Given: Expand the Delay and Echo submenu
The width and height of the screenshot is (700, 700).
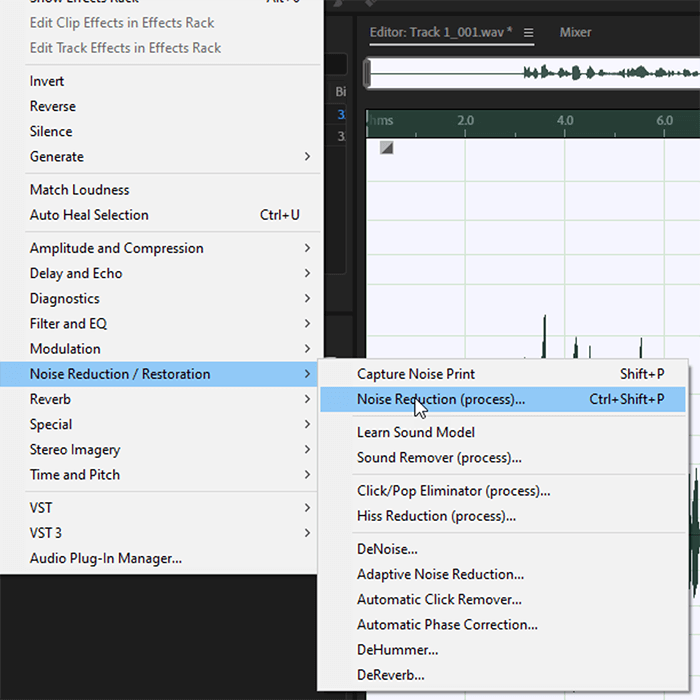Looking at the screenshot, I should [76, 273].
